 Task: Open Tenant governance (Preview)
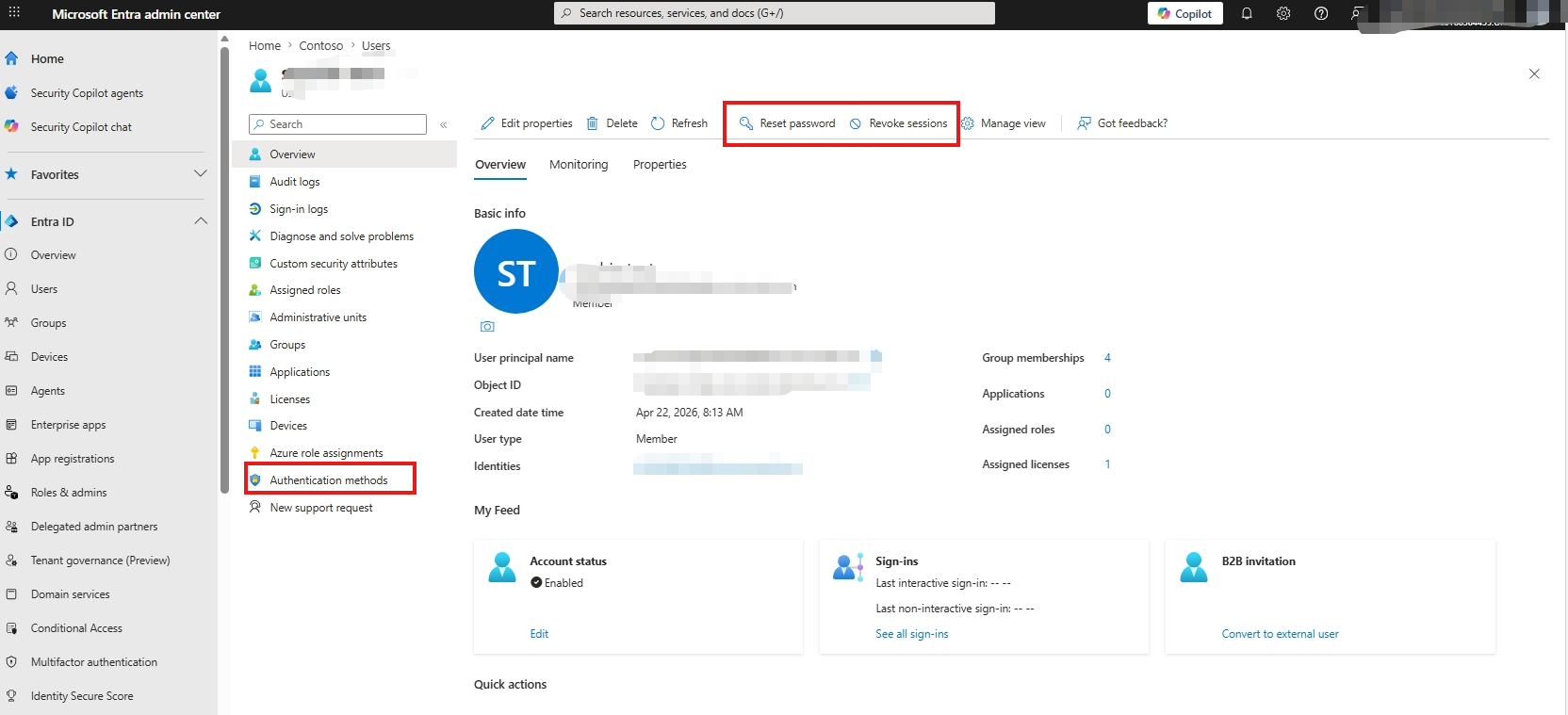100,561
